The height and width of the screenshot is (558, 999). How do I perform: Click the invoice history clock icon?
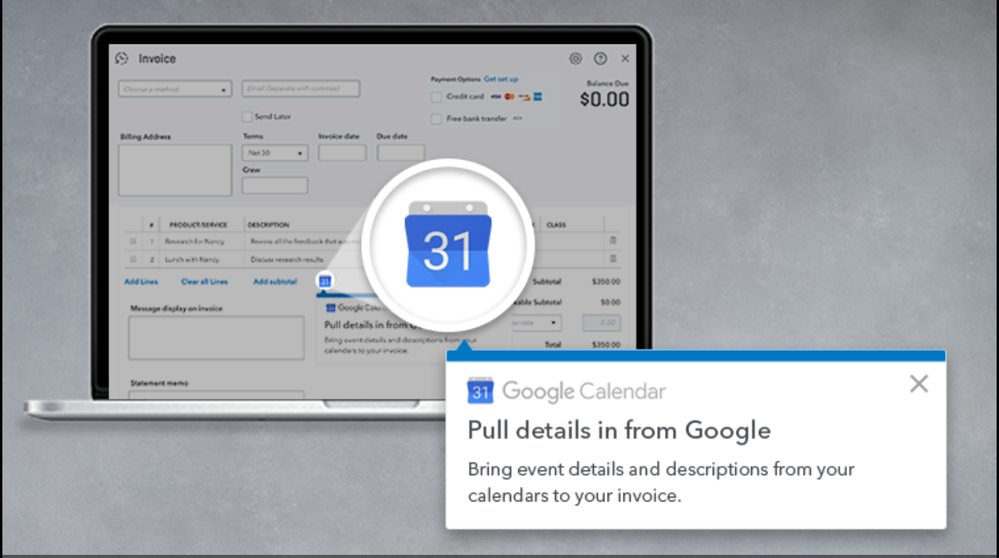tap(122, 59)
